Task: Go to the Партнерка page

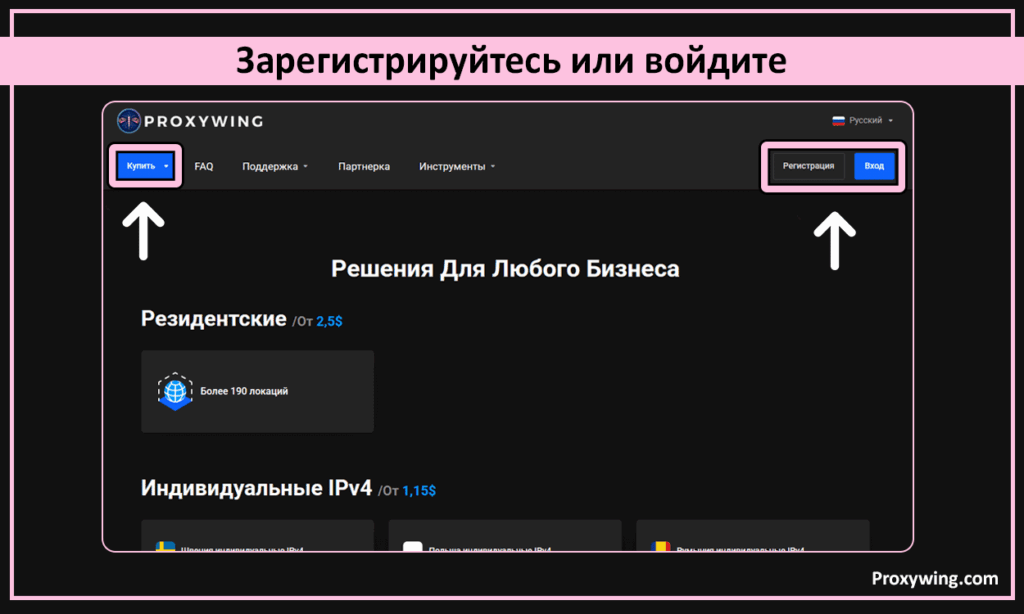Action: 364,167
